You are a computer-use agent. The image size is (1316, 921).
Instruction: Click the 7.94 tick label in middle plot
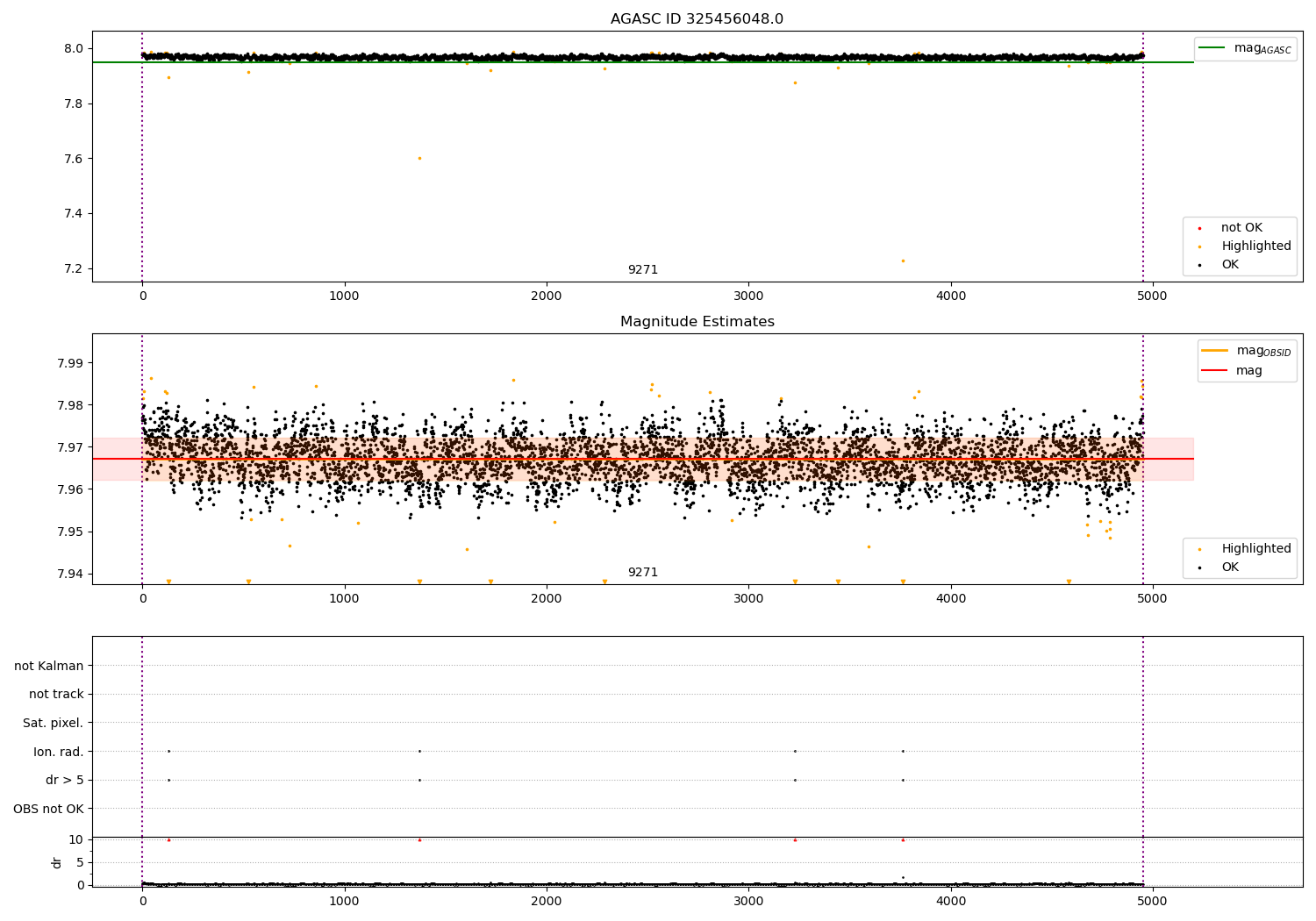(x=70, y=575)
